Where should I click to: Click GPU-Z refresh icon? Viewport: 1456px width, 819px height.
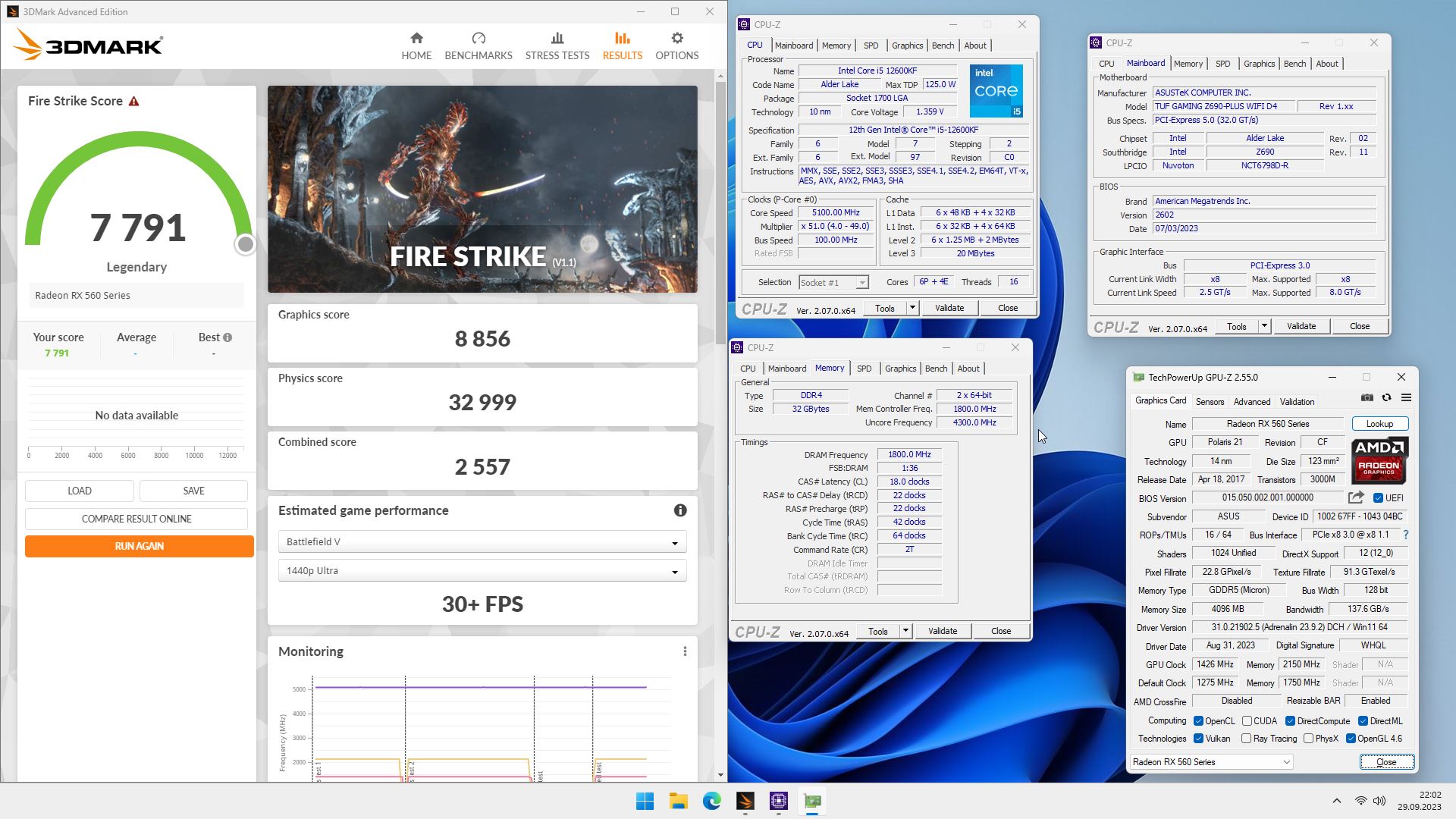(1386, 397)
